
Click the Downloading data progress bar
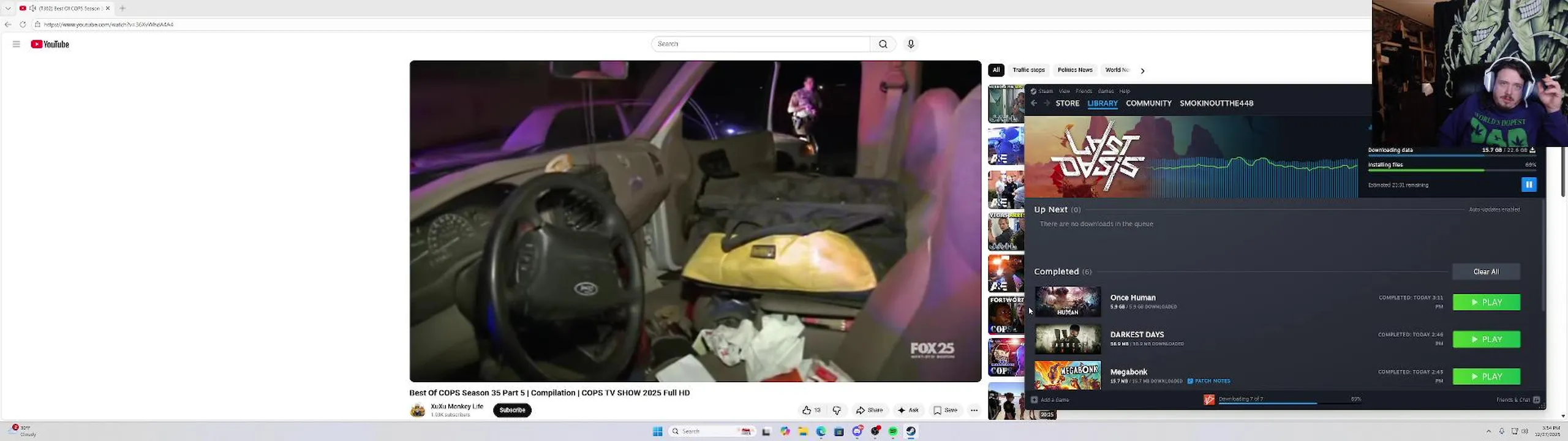1452,156
